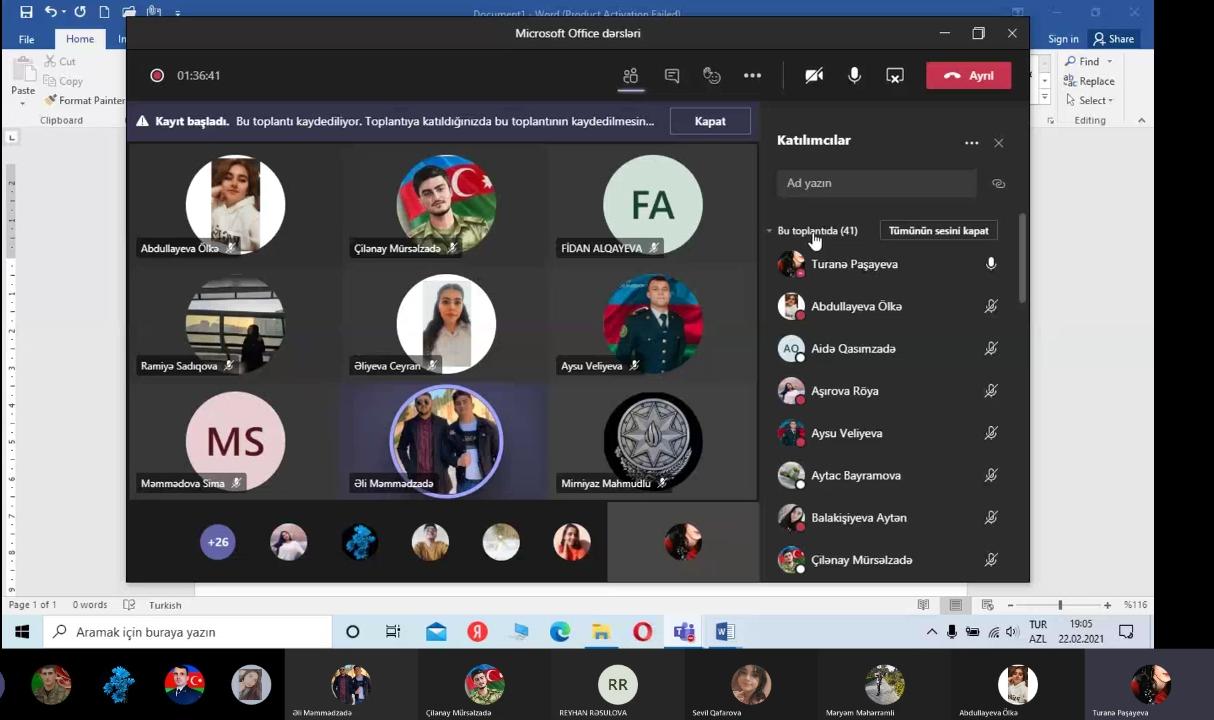
Task: Click the share screen icon
Action: 895,76
